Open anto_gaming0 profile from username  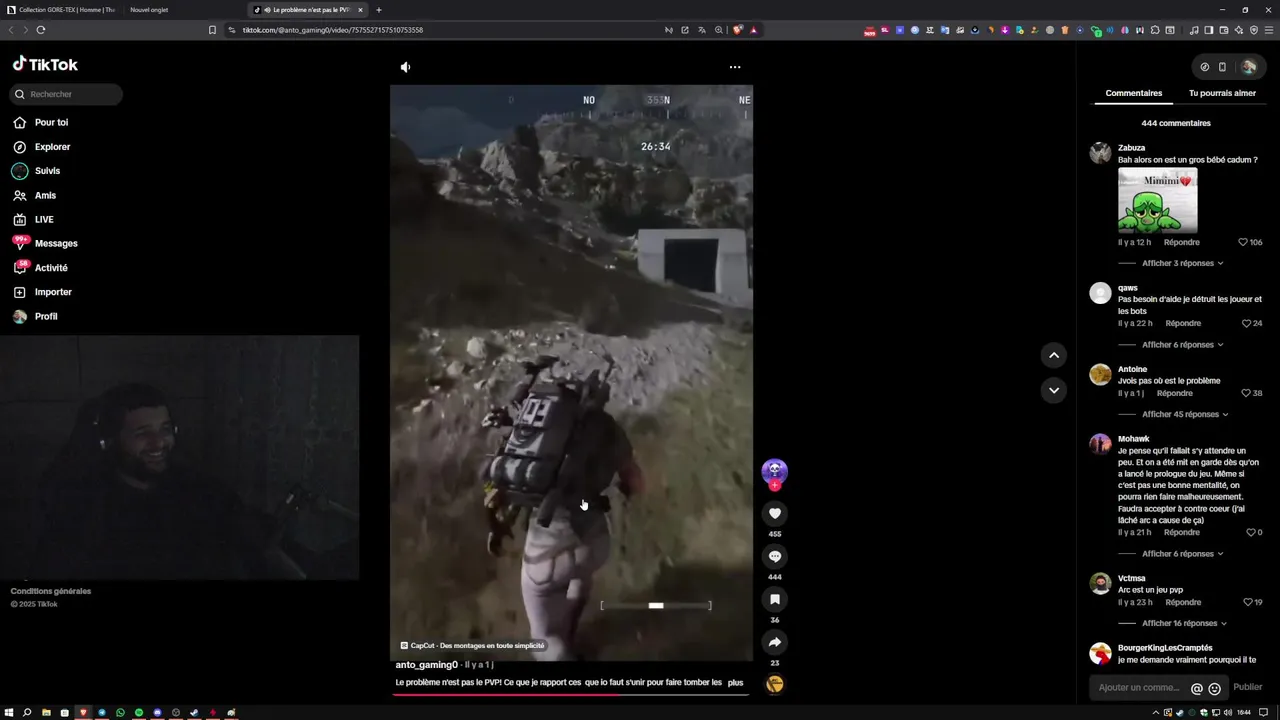(x=427, y=665)
